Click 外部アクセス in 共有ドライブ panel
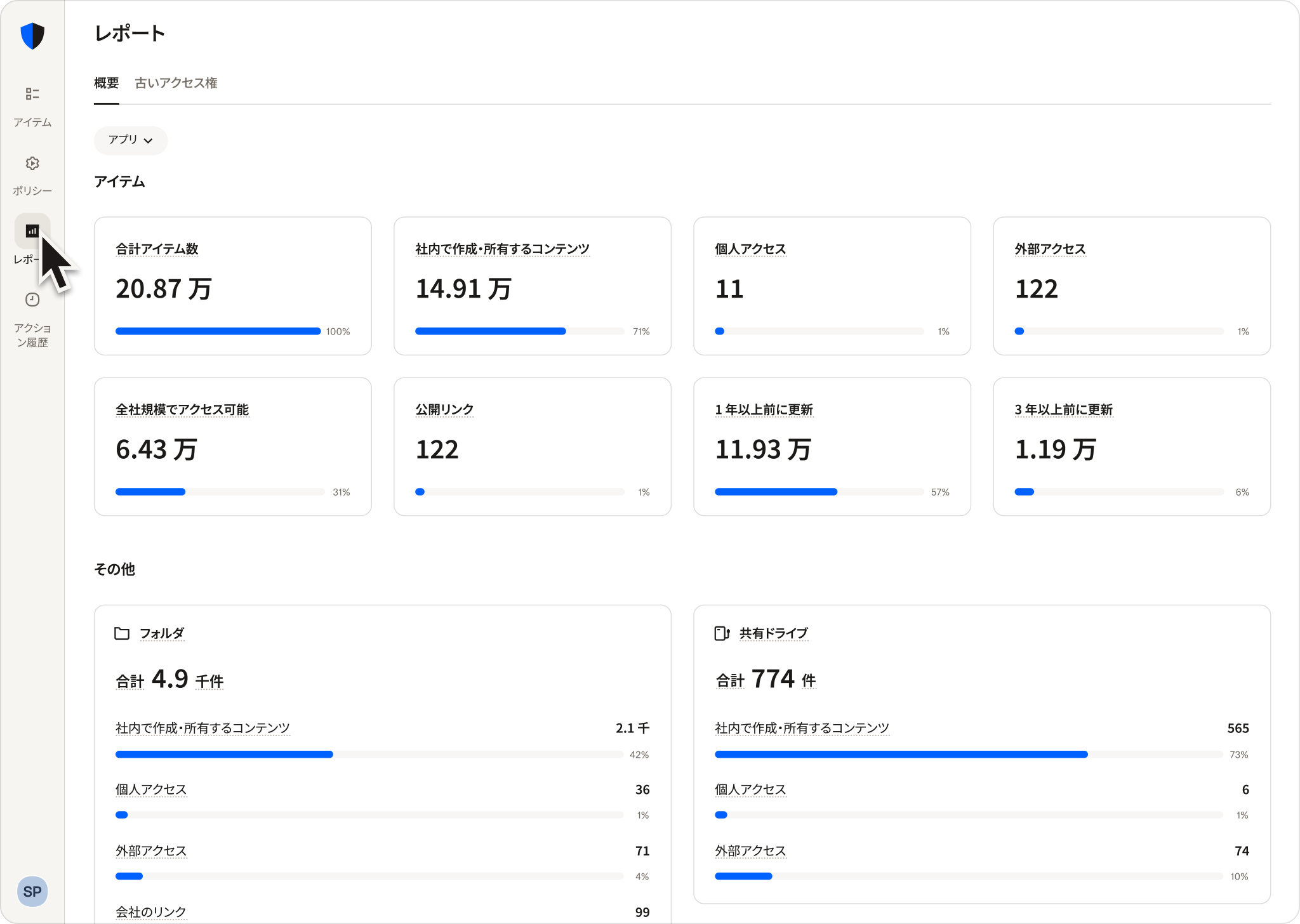1300x924 pixels. pos(750,851)
